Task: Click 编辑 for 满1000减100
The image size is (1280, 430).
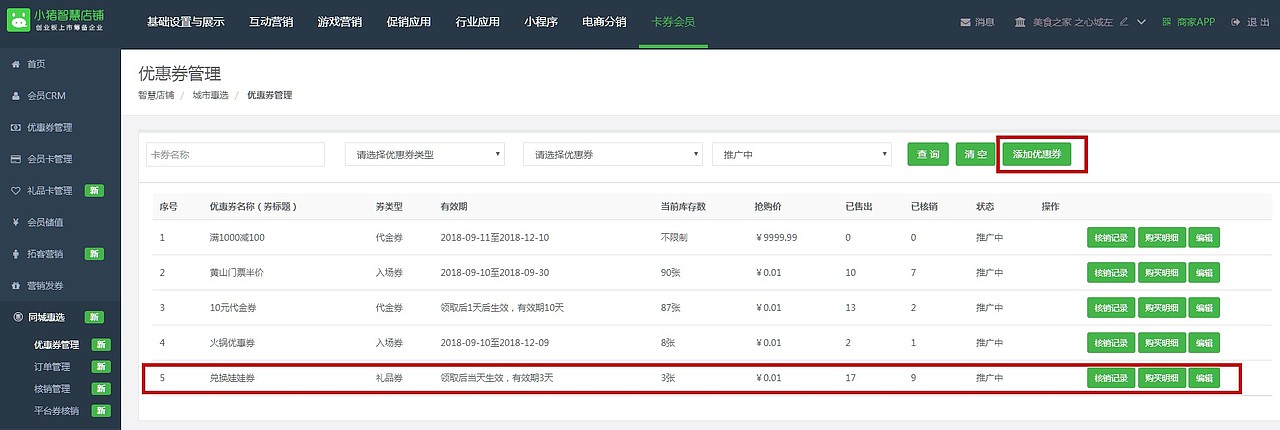Action: [x=1204, y=238]
